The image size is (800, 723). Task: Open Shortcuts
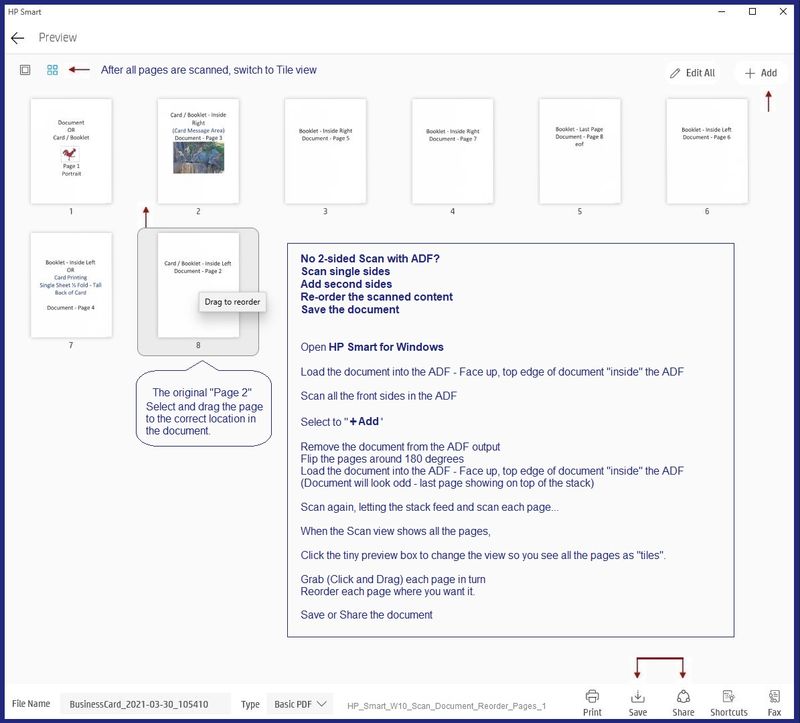tap(729, 703)
